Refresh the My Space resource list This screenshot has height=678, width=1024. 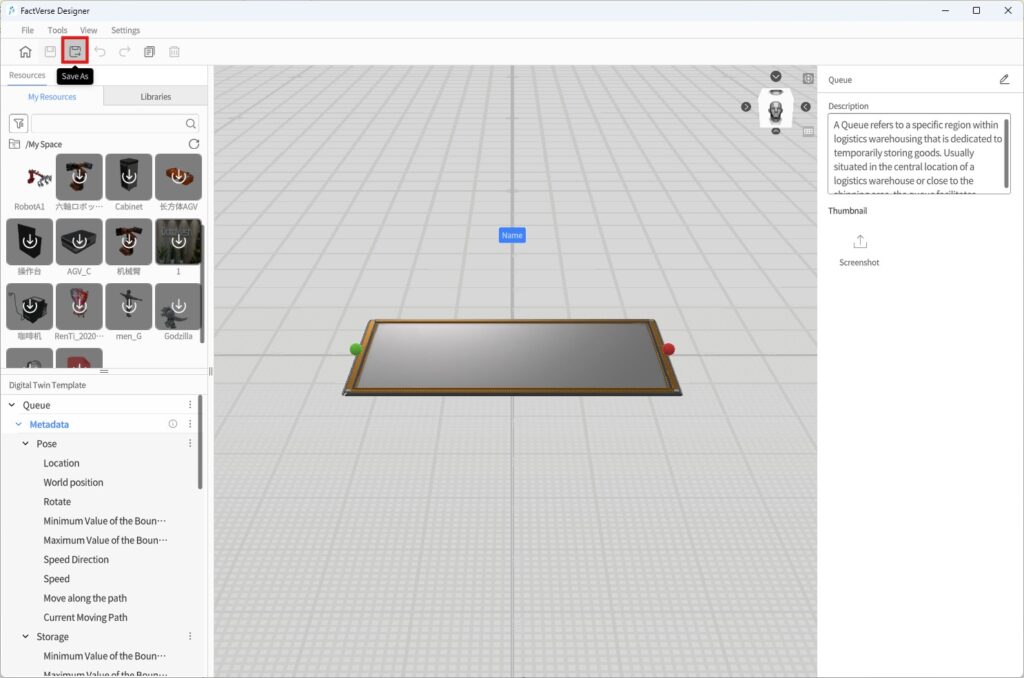click(194, 144)
